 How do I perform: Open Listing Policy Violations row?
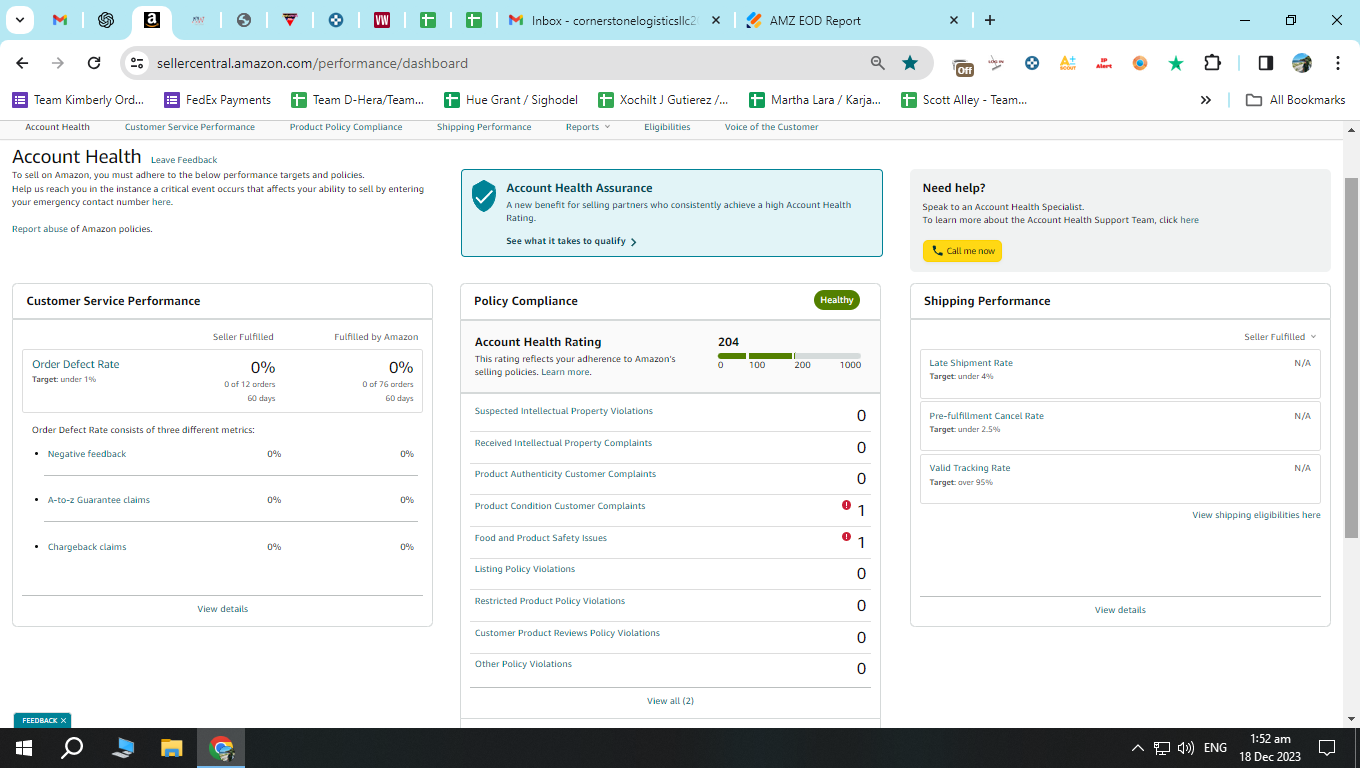click(670, 573)
